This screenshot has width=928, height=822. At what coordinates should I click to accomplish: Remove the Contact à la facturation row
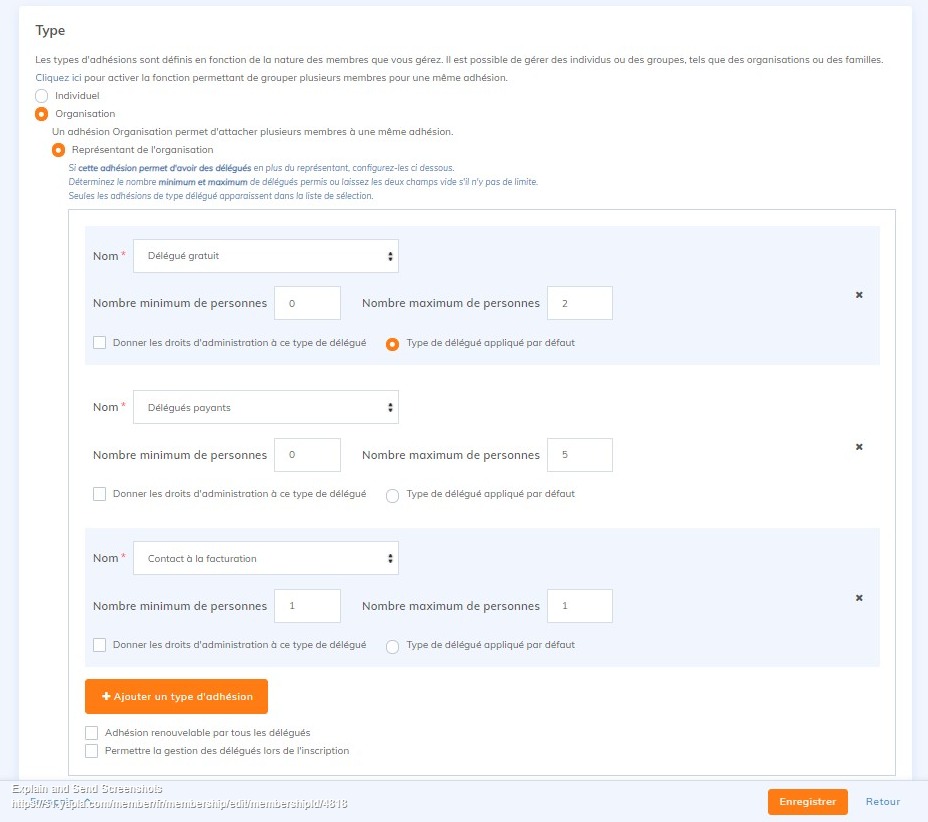tap(859, 598)
